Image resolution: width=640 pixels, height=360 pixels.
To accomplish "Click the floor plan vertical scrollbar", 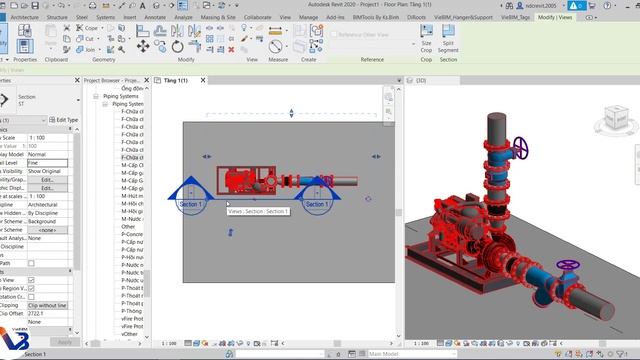I will pos(399,212).
